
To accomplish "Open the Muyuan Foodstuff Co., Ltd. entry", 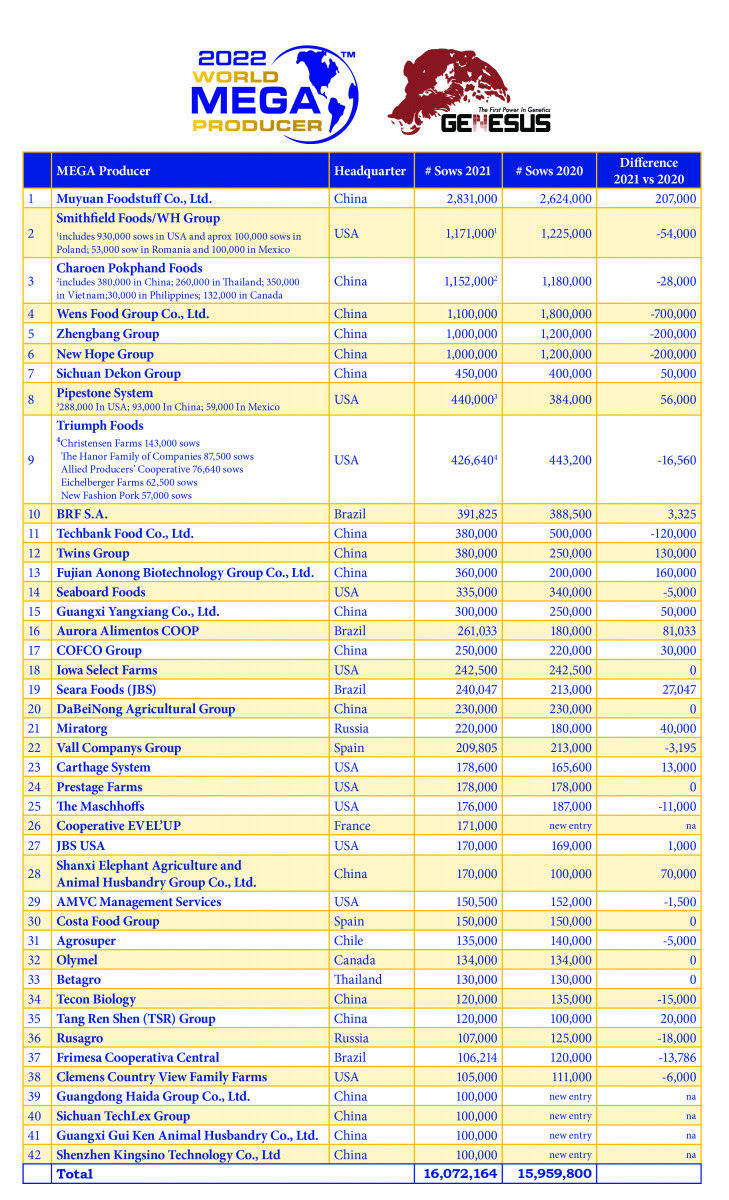I will click(134, 199).
